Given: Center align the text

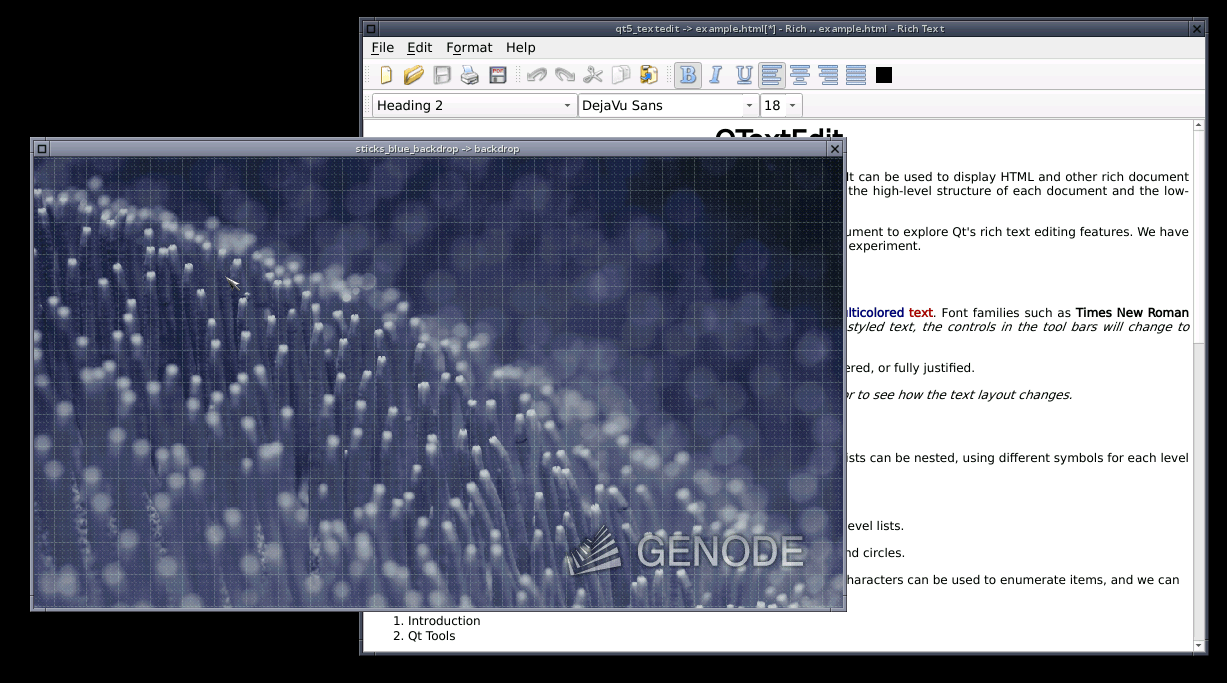Looking at the screenshot, I should click(800, 75).
